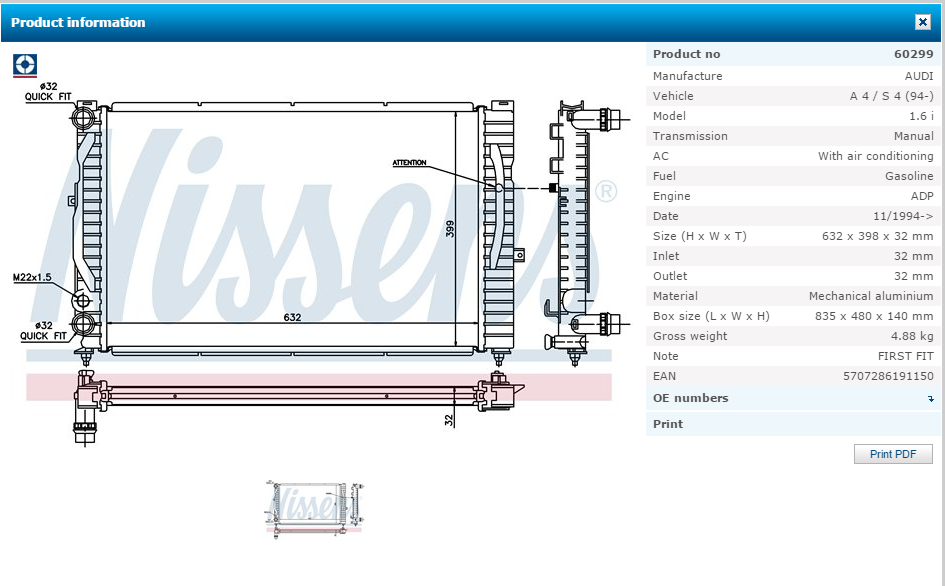Viewport: 947px width, 586px height.
Task: Click the Note value FIRST FIT
Action: pos(905,356)
